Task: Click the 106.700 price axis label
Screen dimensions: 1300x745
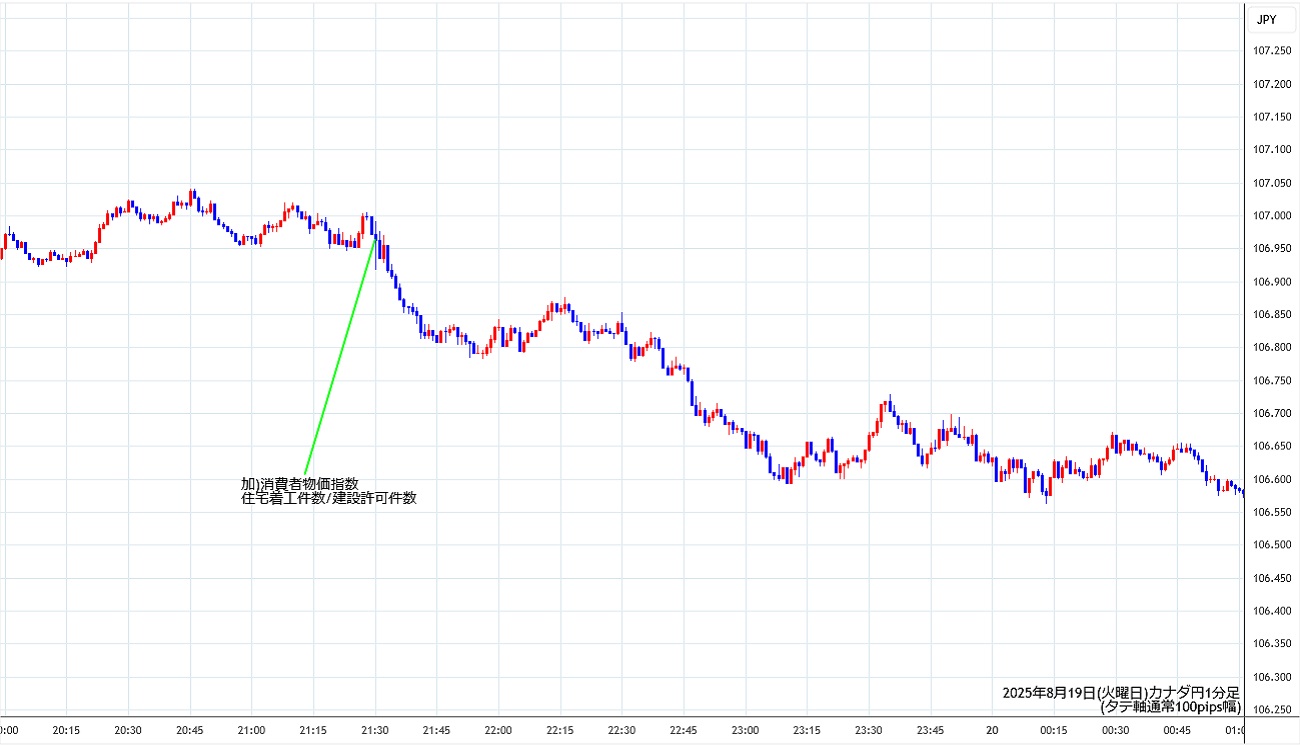Action: coord(1271,413)
